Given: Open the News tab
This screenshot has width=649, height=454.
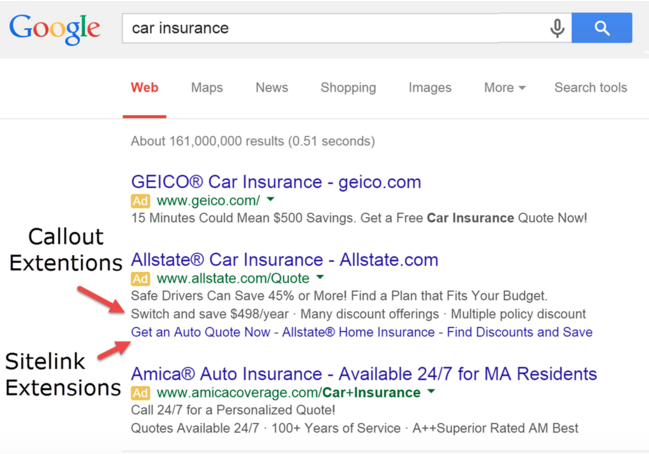Looking at the screenshot, I should point(272,88).
